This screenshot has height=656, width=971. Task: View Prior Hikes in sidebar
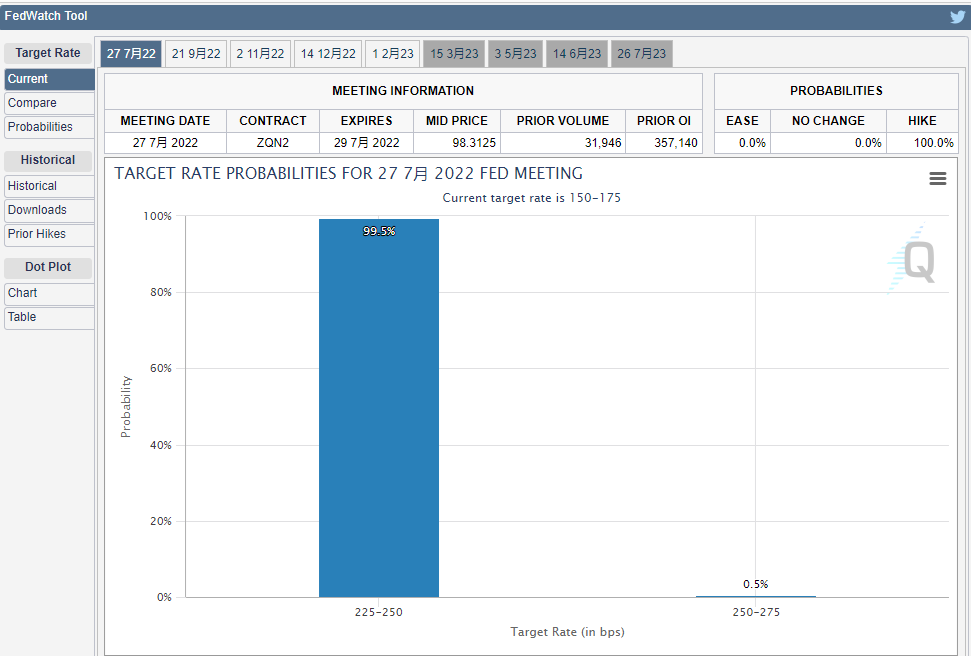(49, 234)
